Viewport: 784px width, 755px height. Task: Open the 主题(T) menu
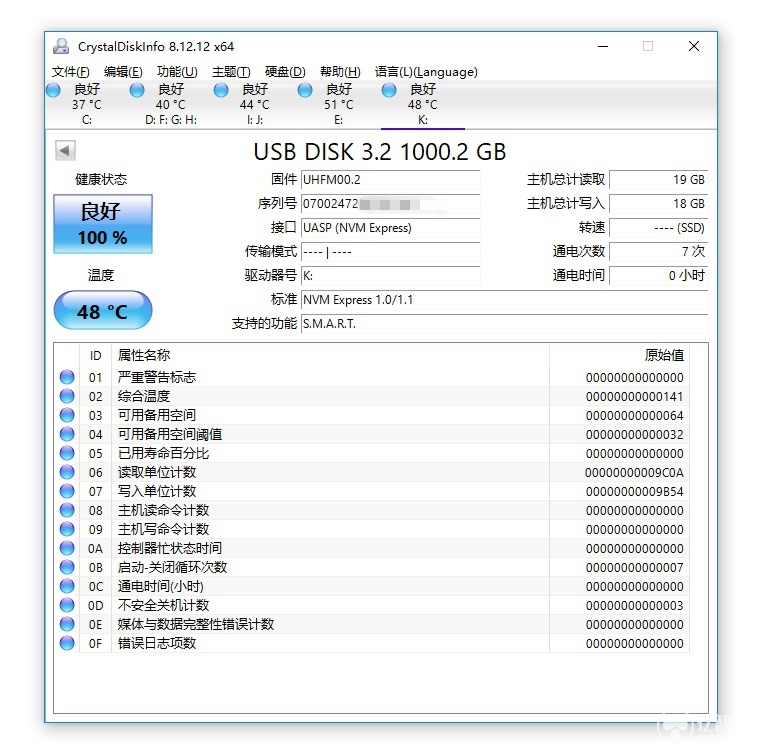click(x=231, y=72)
